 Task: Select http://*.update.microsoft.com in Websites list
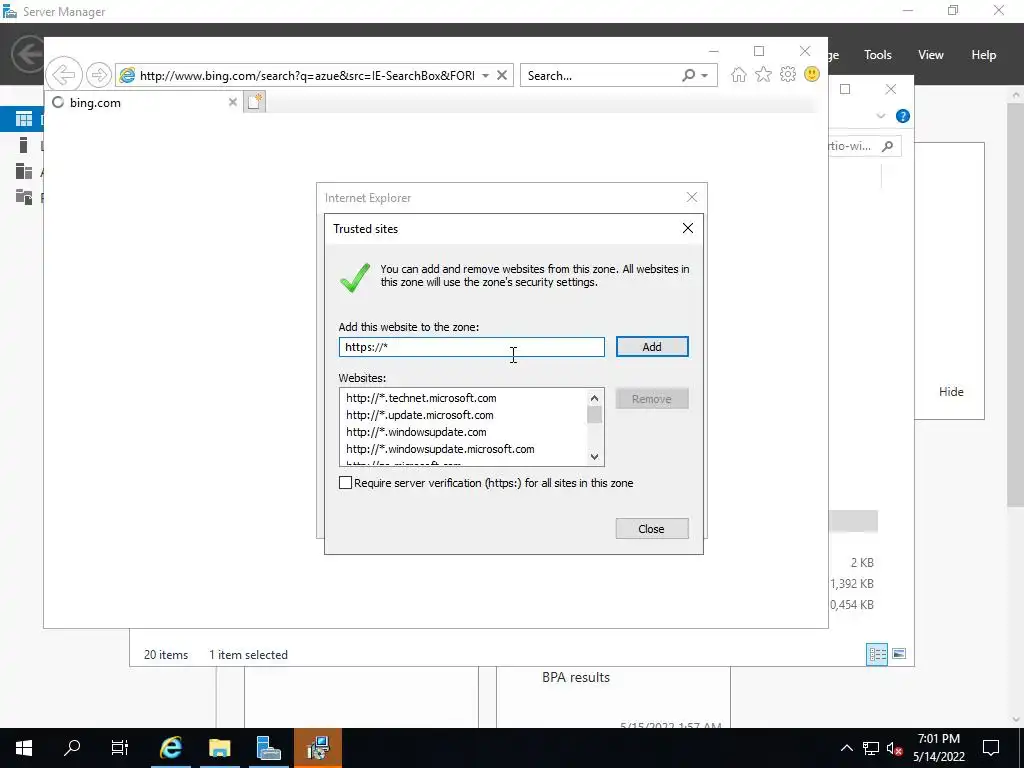(420, 415)
